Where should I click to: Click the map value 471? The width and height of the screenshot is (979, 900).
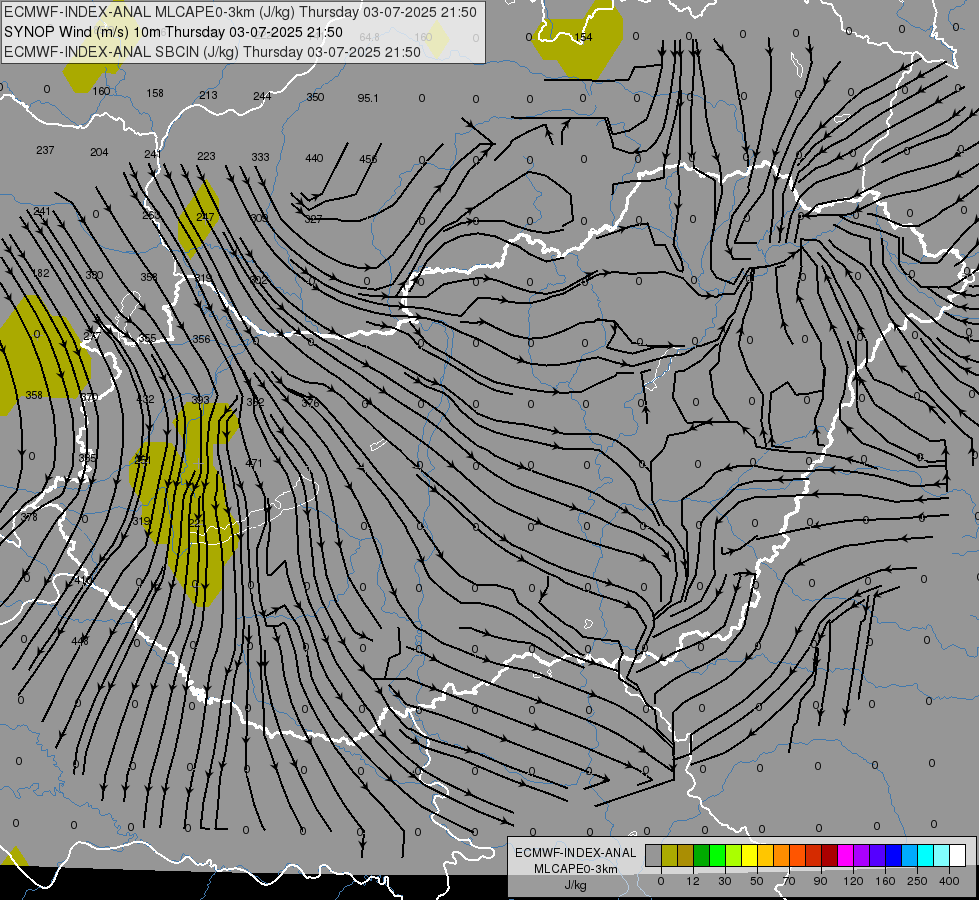(254, 463)
